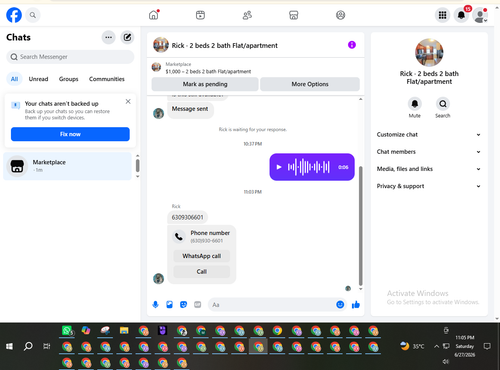Expand Chat members section

click(x=429, y=152)
